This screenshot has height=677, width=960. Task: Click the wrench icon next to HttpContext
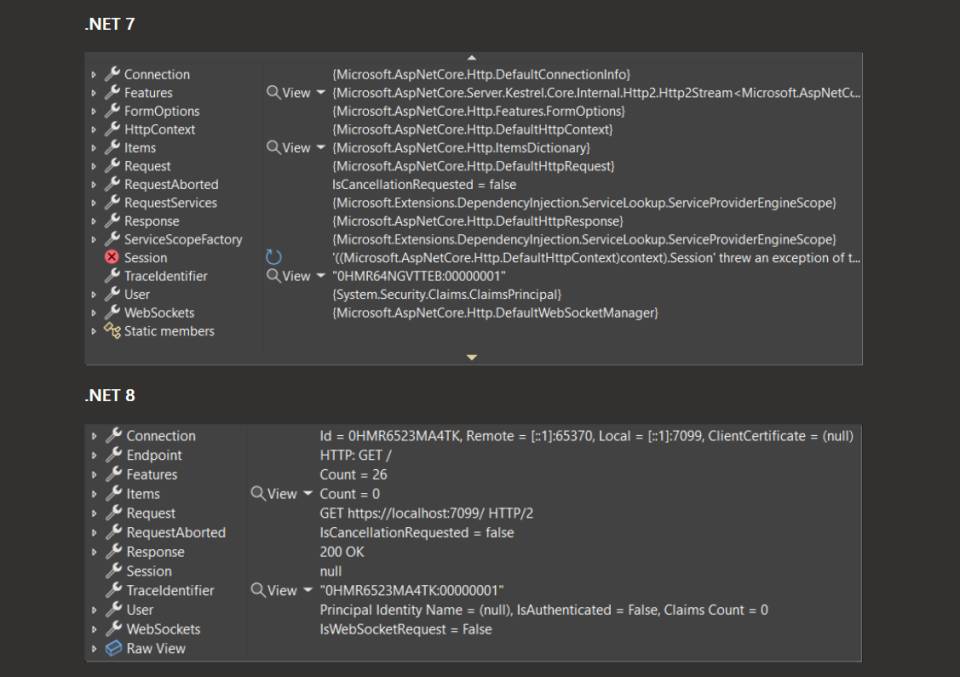click(112, 129)
